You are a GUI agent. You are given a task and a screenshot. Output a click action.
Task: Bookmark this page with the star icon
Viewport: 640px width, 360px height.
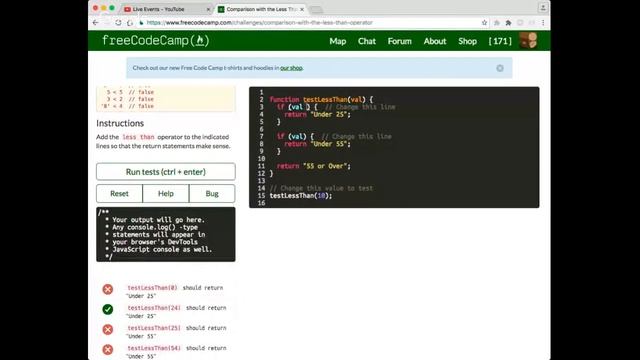[484, 23]
